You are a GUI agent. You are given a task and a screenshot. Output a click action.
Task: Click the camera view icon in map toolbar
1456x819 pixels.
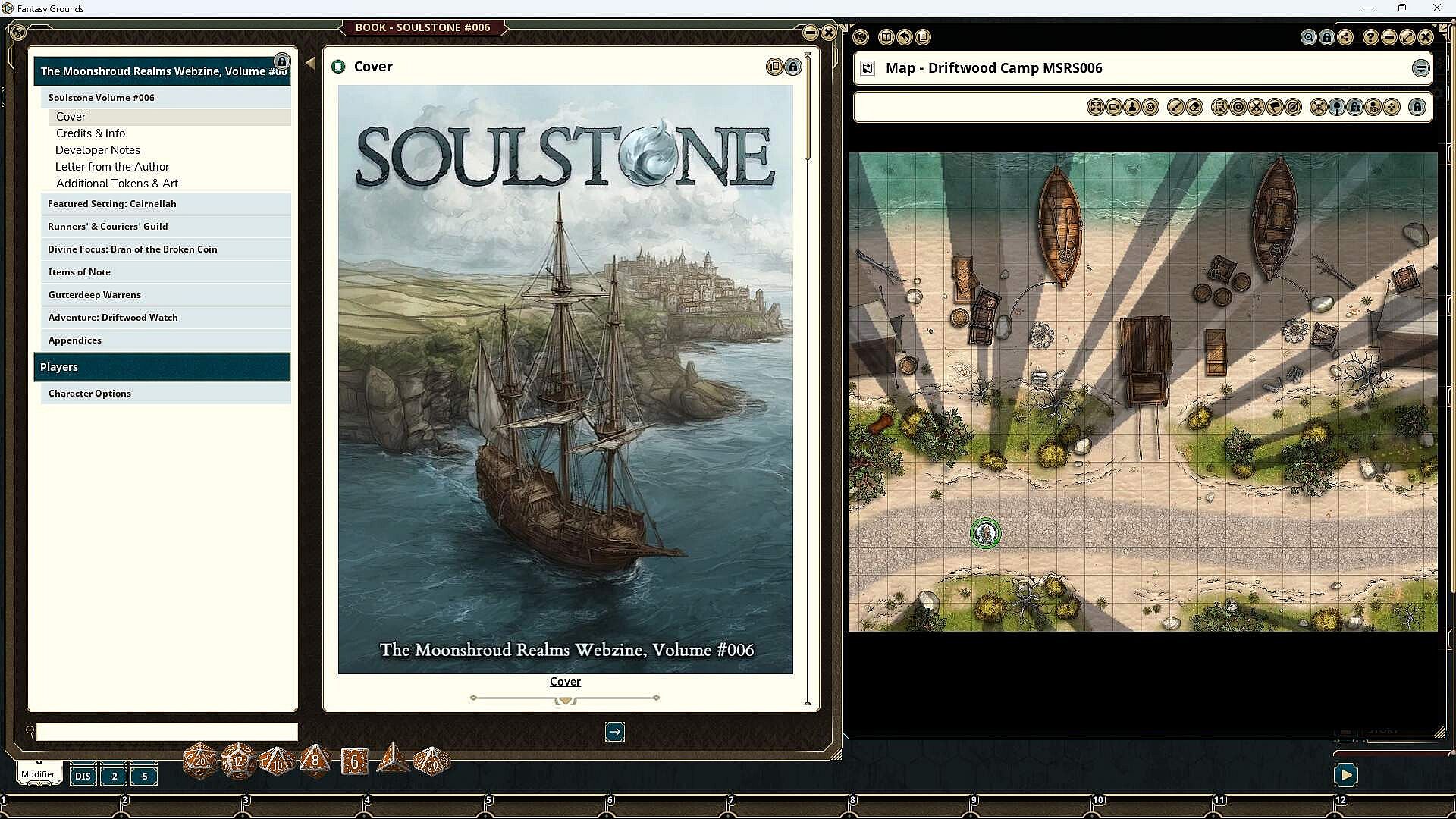click(x=1114, y=108)
